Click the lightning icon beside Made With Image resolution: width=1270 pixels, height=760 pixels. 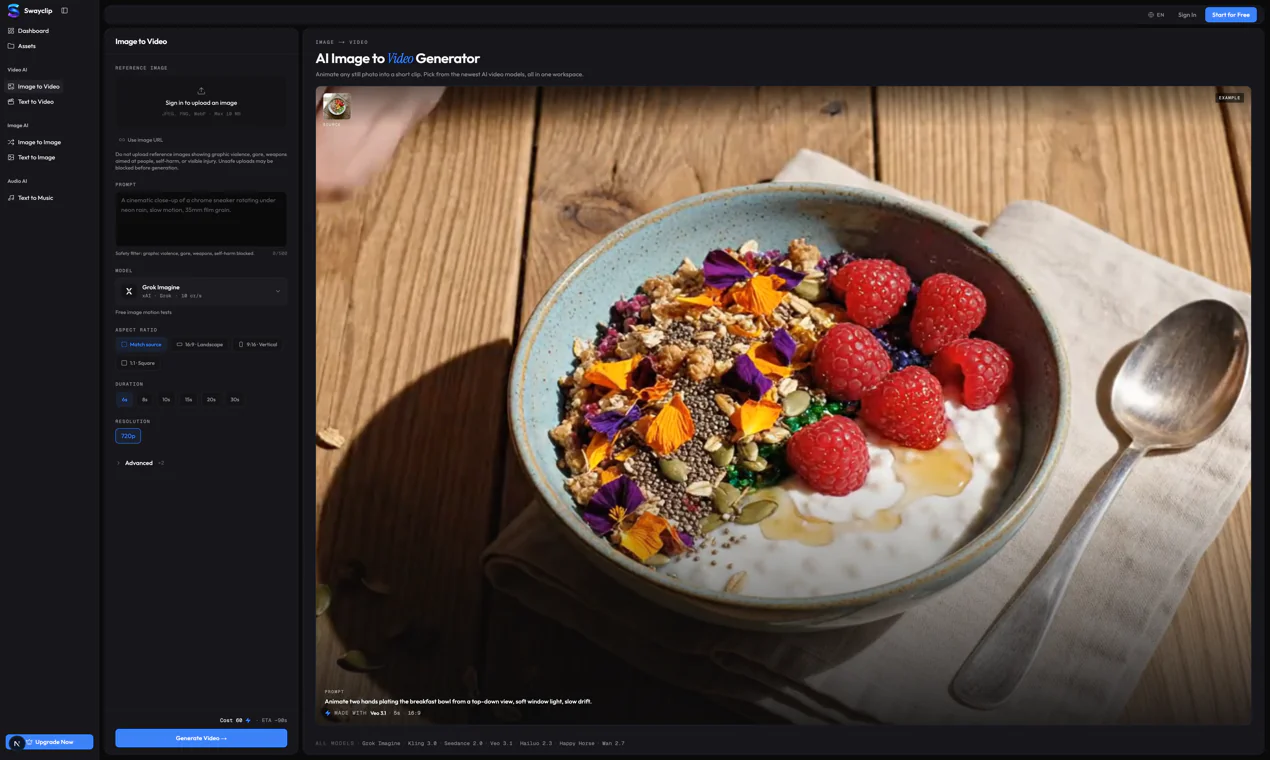click(328, 713)
